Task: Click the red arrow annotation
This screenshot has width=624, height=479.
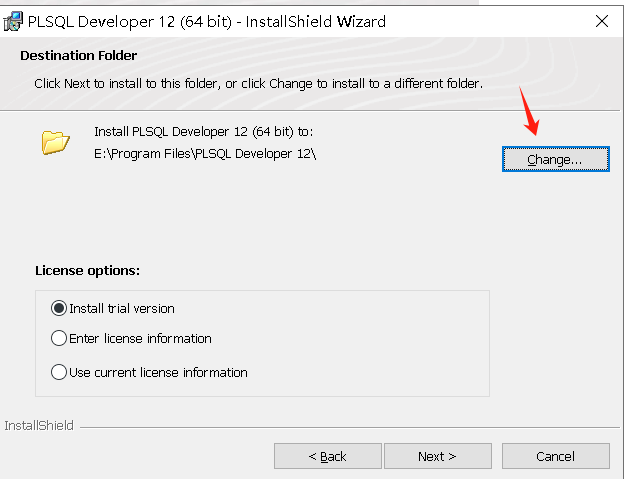Action: click(x=529, y=112)
